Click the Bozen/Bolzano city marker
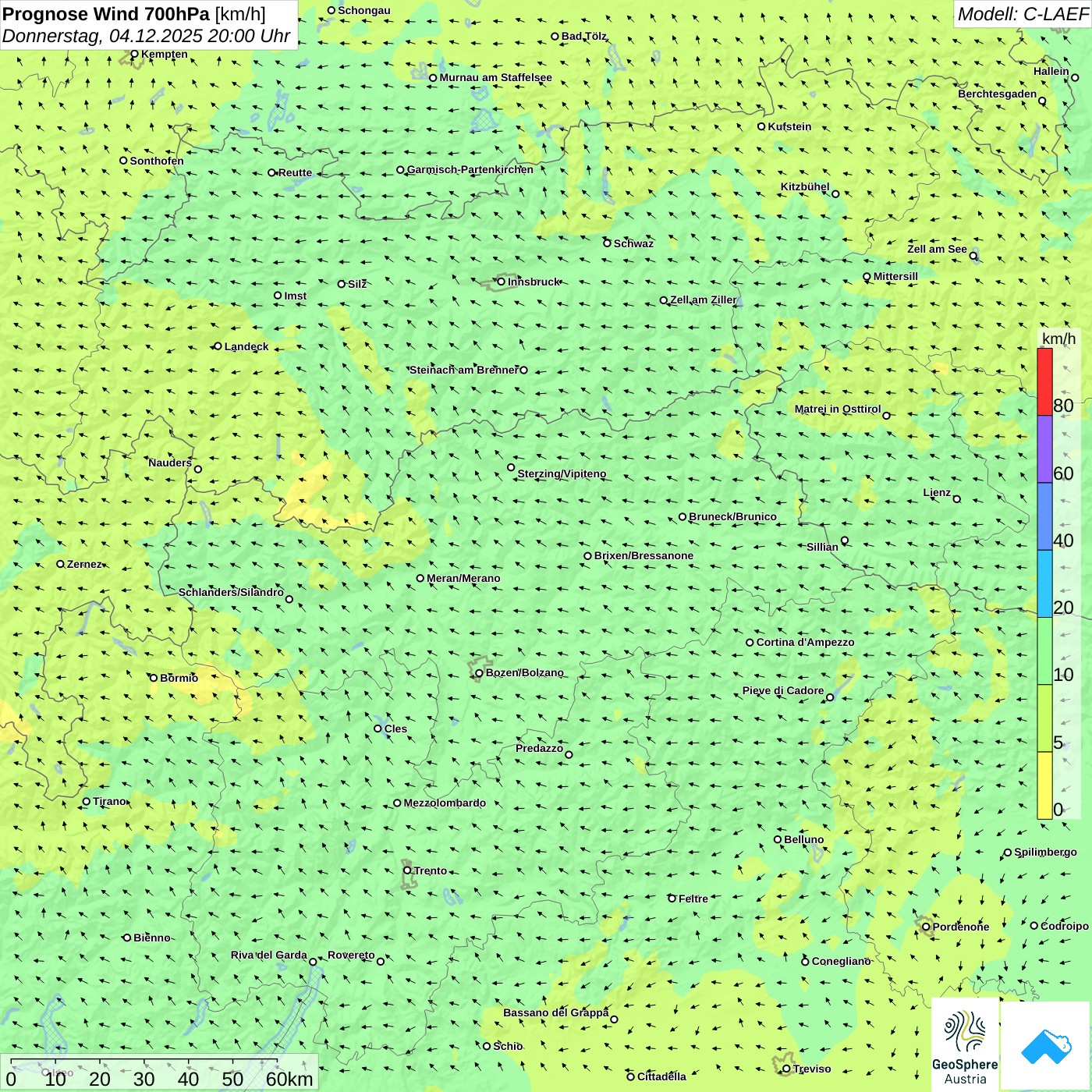 click(480, 673)
